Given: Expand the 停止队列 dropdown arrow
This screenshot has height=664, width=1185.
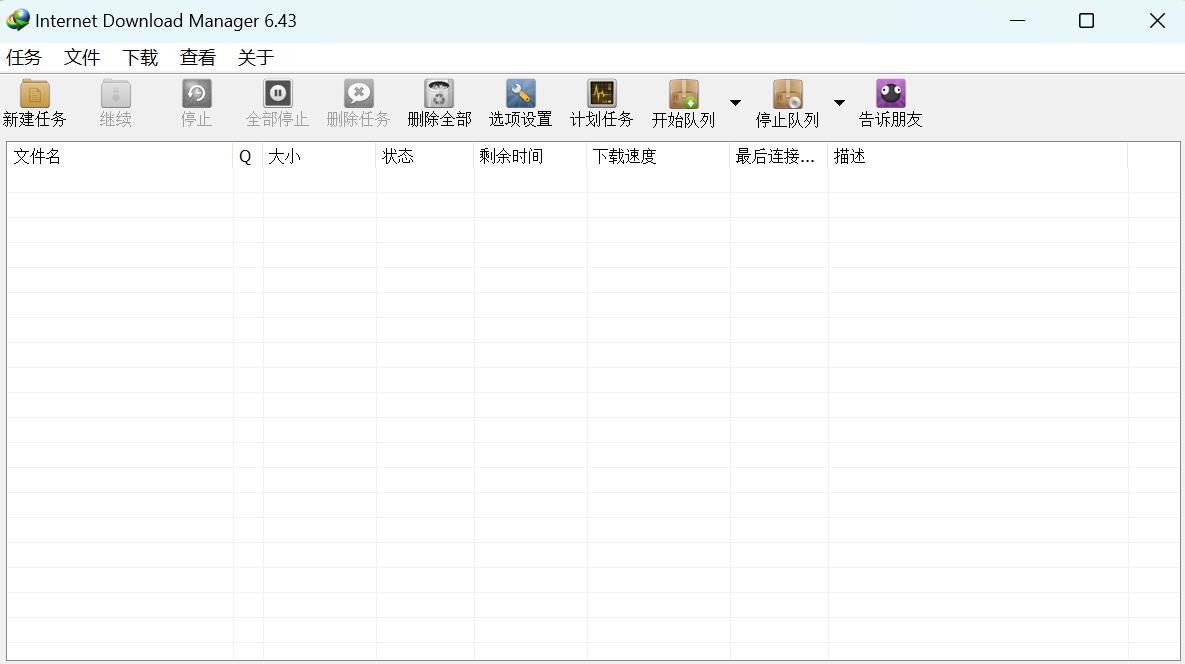Looking at the screenshot, I should click(x=839, y=103).
